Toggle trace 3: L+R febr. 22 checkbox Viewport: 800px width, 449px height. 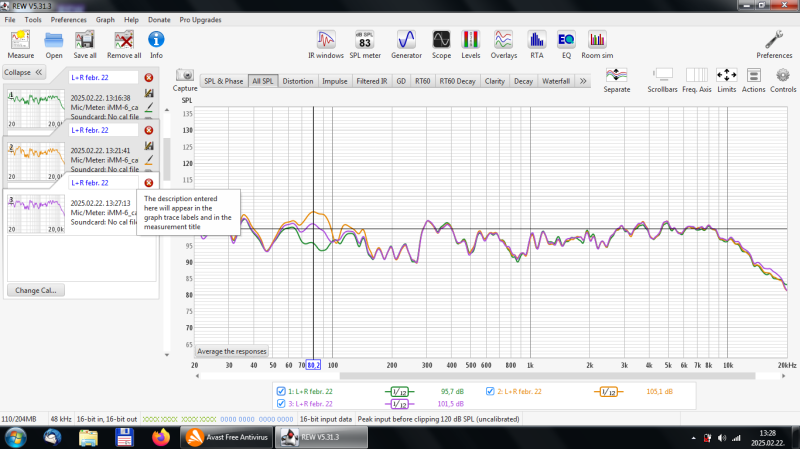(281, 404)
